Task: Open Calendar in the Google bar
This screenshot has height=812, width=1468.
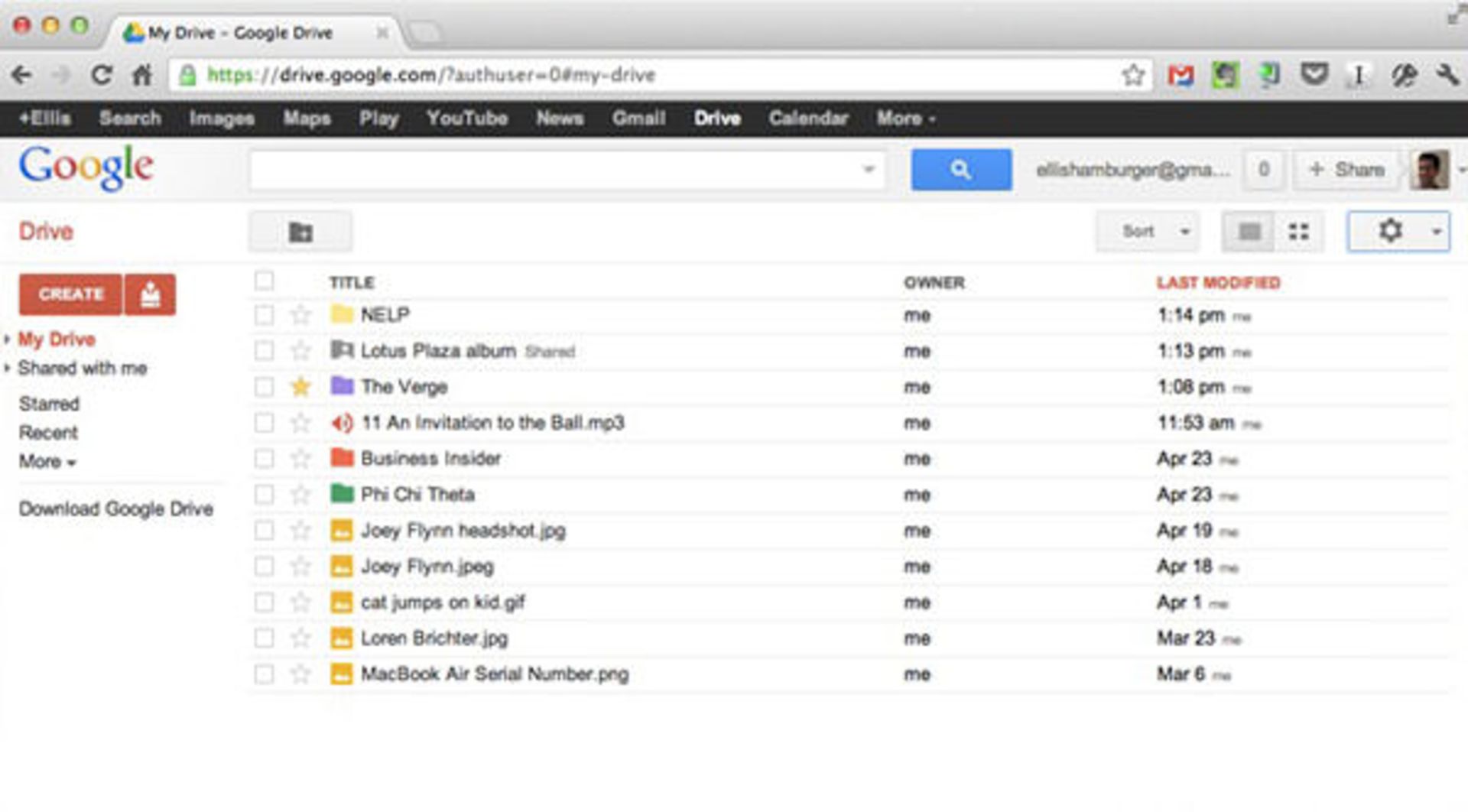Action: (x=808, y=119)
